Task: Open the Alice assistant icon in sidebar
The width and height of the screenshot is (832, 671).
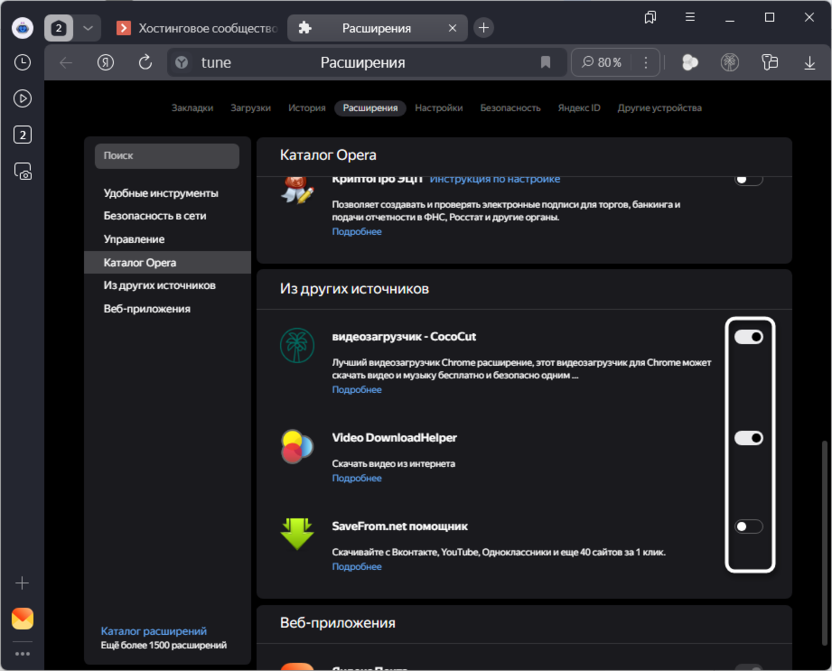Action: coord(22,28)
